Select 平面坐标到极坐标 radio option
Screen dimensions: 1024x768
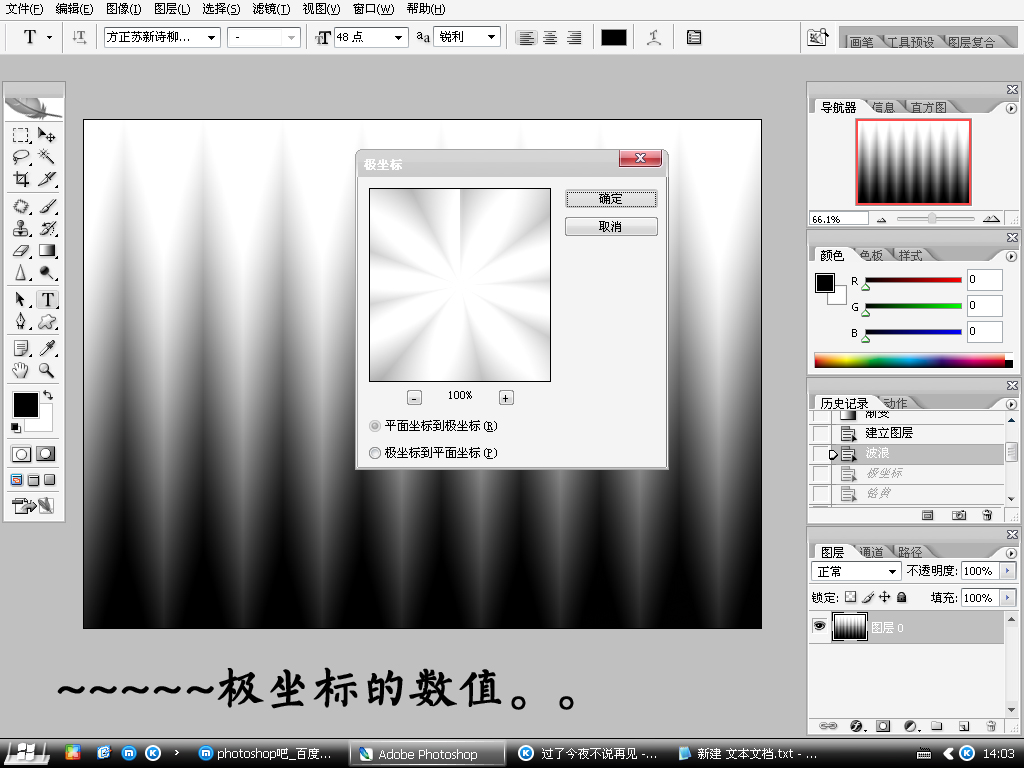376,426
